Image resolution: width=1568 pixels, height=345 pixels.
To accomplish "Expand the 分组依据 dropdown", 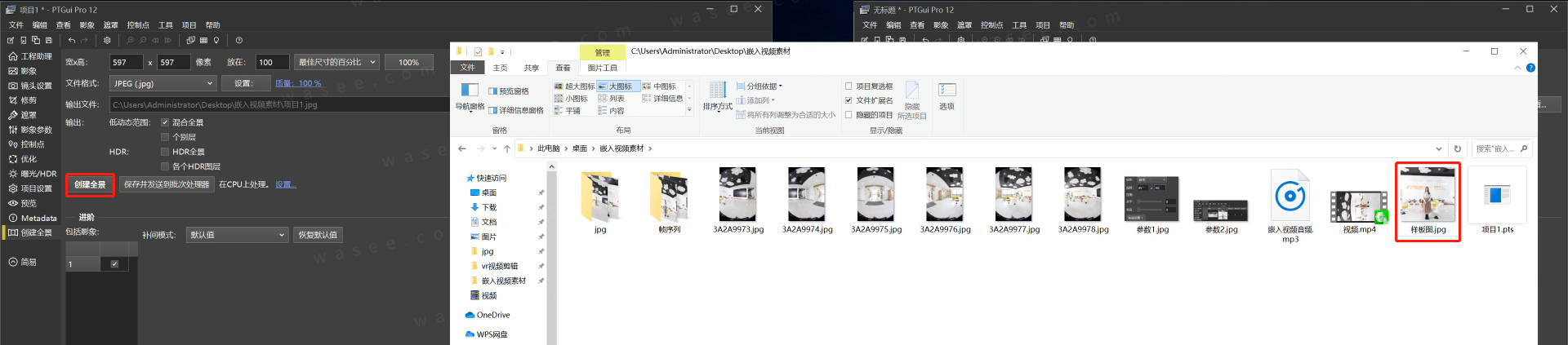I will click(759, 86).
